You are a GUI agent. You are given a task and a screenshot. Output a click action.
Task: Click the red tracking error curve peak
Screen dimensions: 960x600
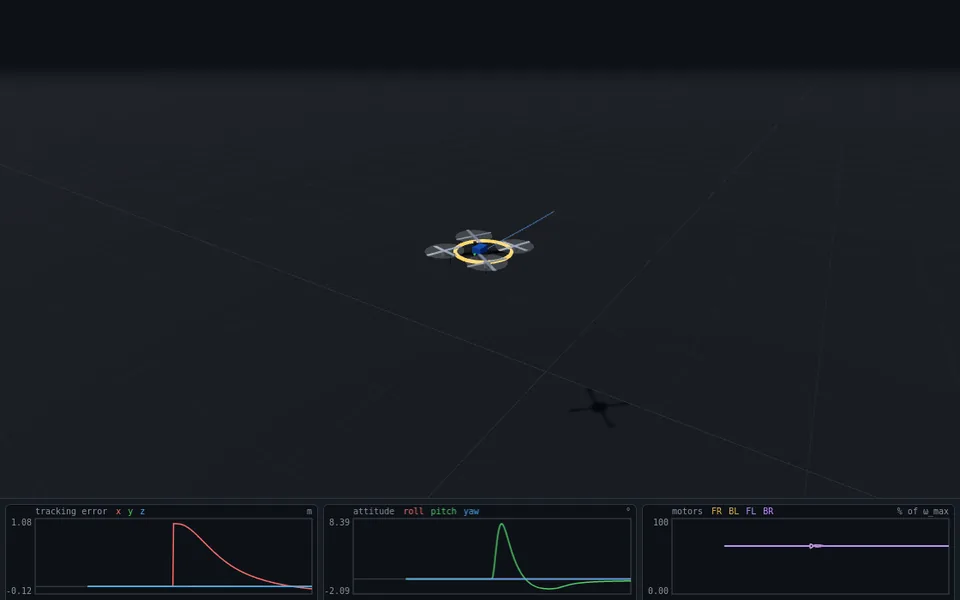pos(175,524)
